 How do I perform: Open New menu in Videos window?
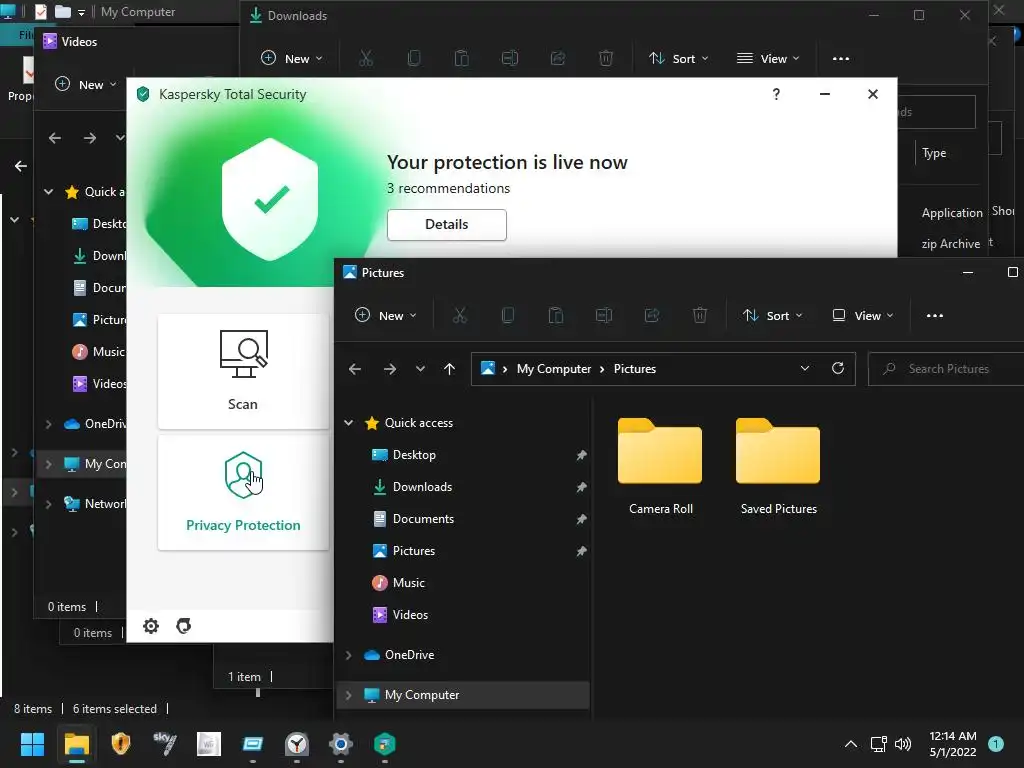pos(86,85)
